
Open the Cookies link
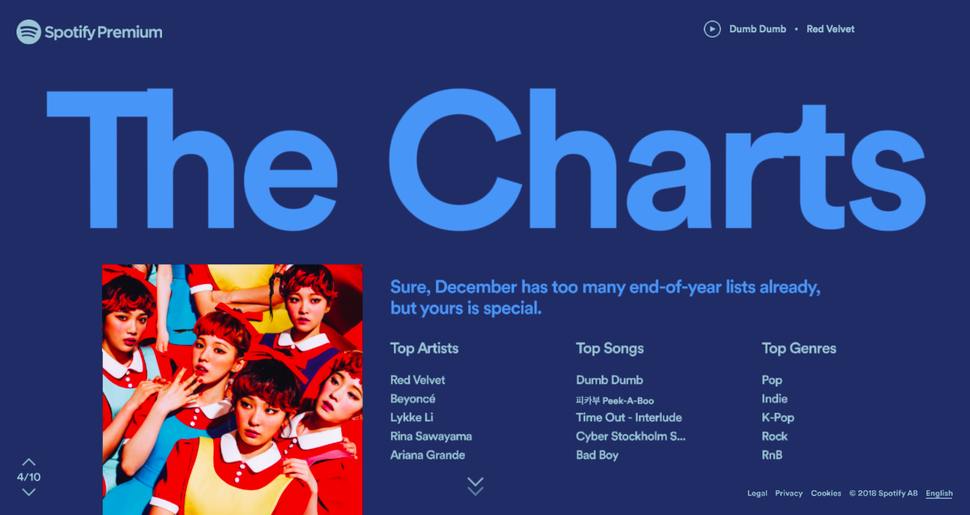click(x=826, y=493)
